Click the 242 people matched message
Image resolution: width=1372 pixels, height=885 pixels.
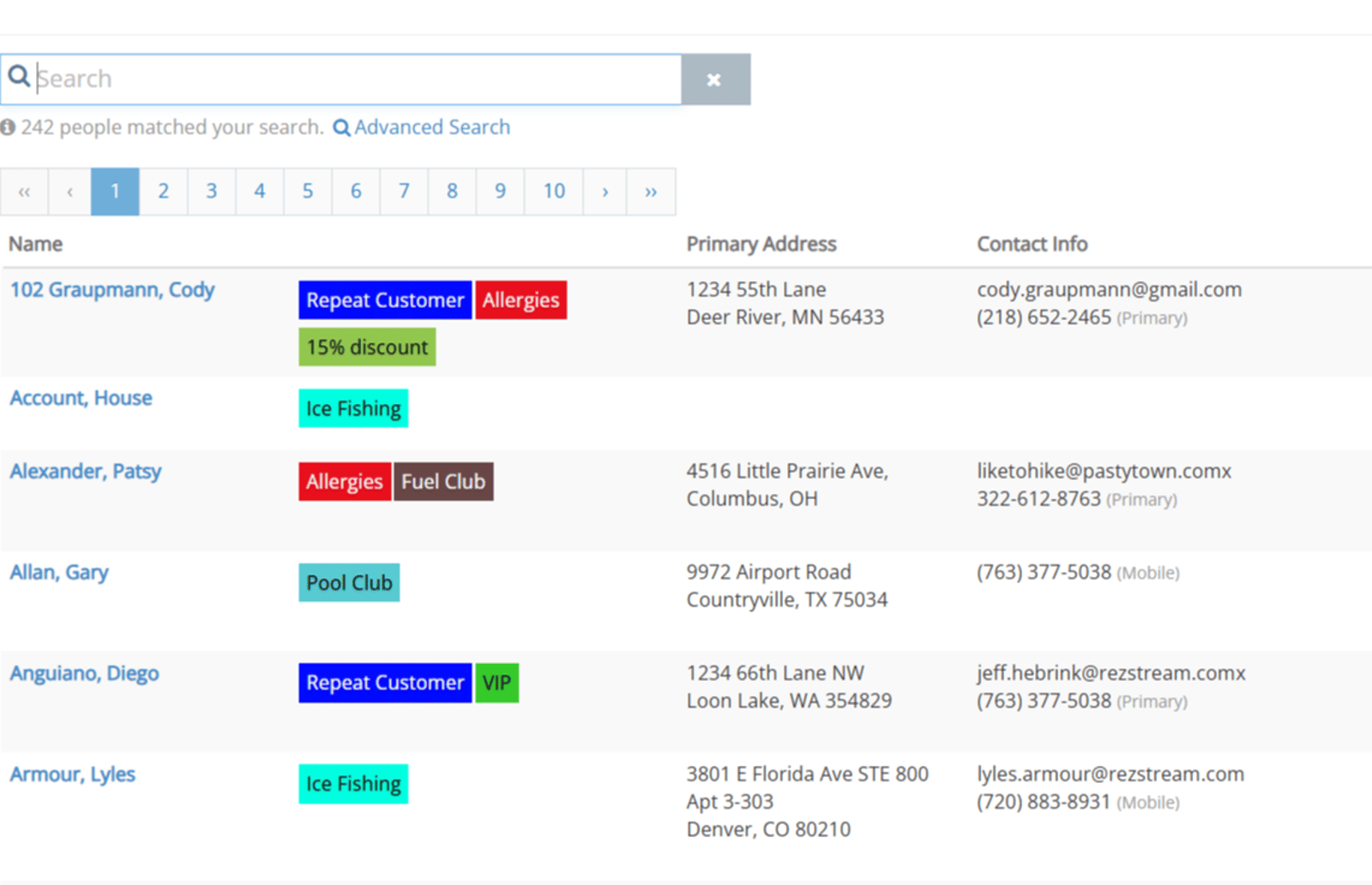point(172,128)
